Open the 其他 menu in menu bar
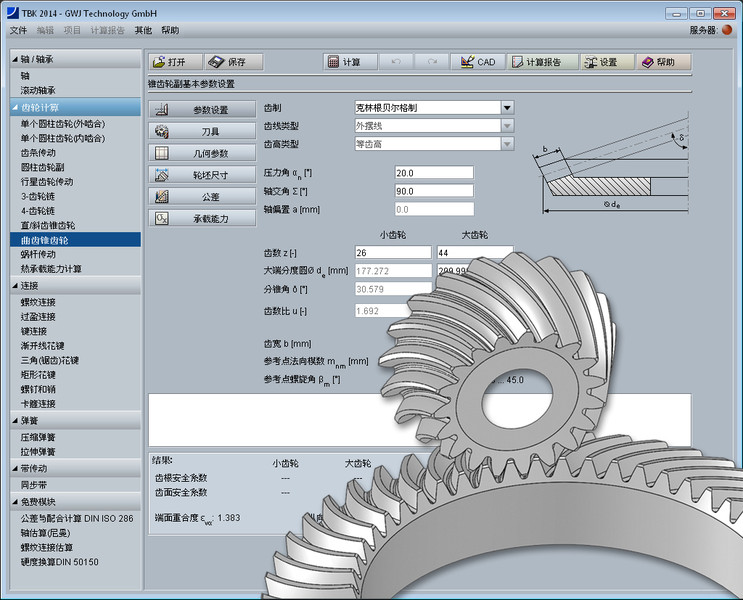 [144, 31]
